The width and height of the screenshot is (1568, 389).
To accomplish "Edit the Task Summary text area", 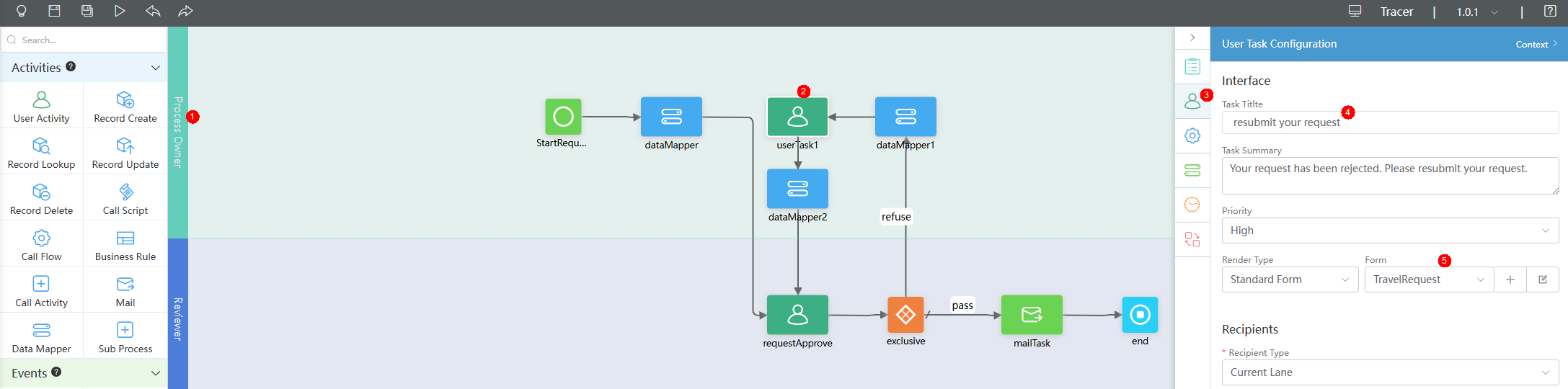I will tap(1390, 176).
